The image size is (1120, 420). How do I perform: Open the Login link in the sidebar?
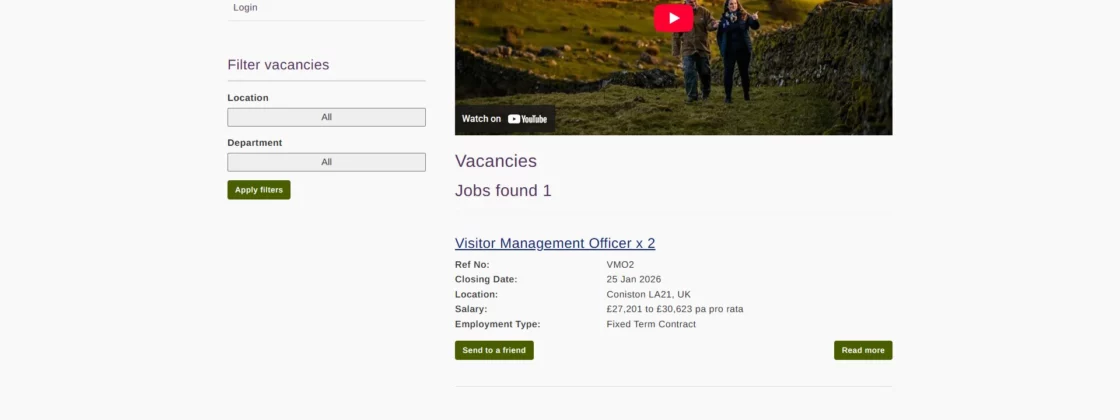[245, 7]
